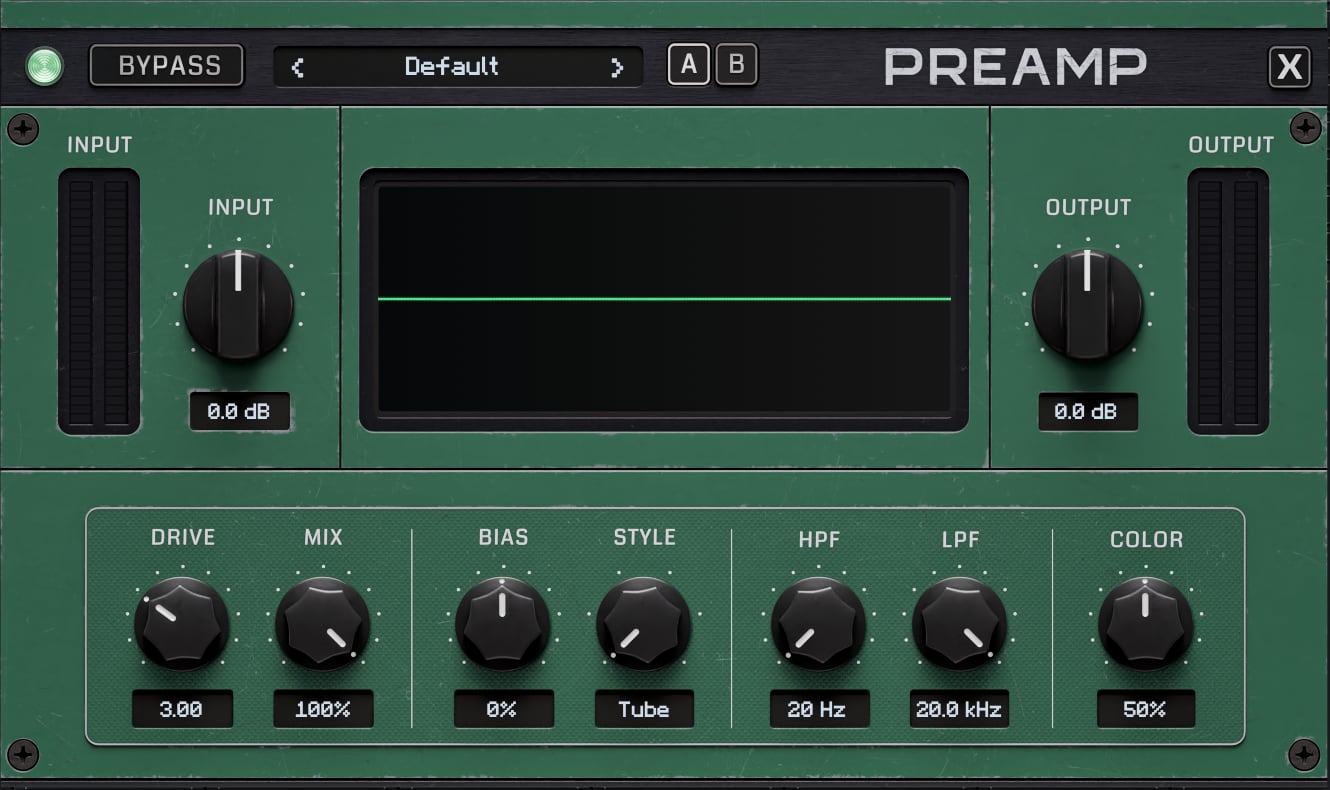Click the input 0.0 dB value field
Viewport: 1330px width, 790px height.
239,411
